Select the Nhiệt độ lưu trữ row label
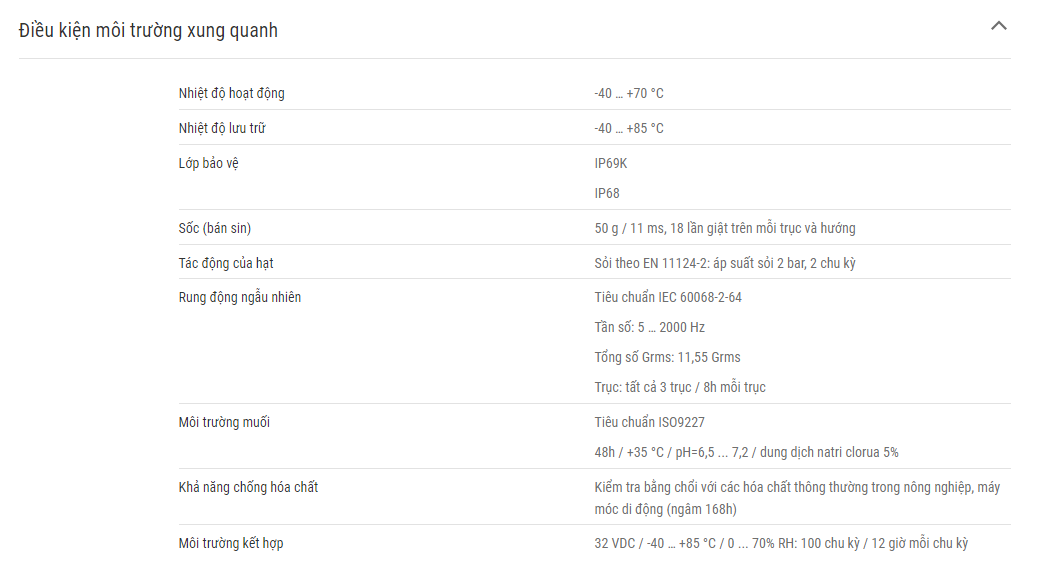Screen dimensions: 1044x564 (x=222, y=128)
